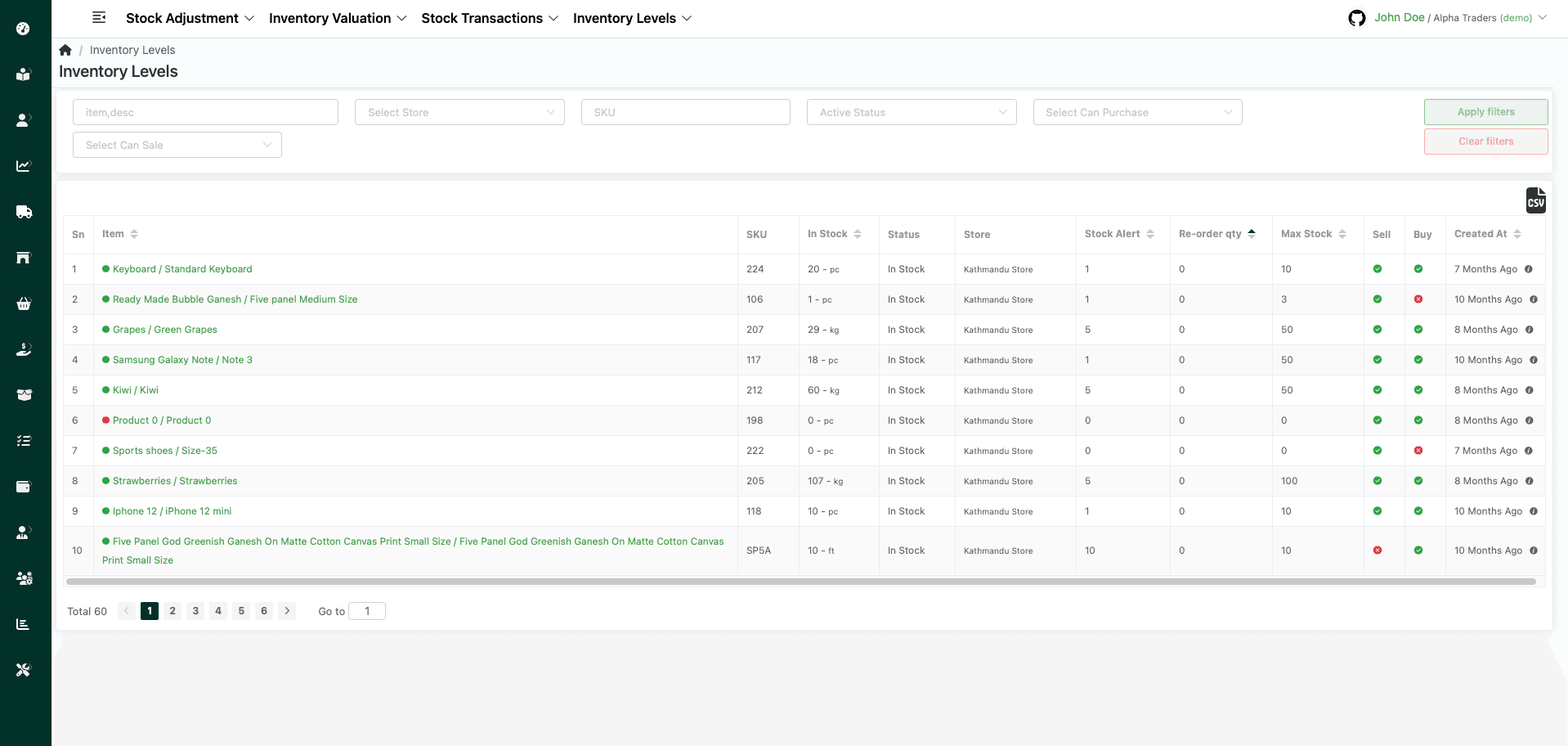Image resolution: width=1568 pixels, height=746 pixels.
Task: Open the dashboard gauge icon in sidebar
Action: 24,29
